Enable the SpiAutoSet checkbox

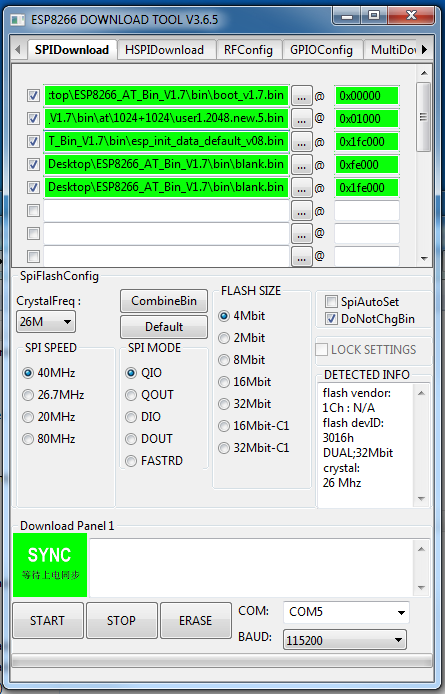pos(331,302)
